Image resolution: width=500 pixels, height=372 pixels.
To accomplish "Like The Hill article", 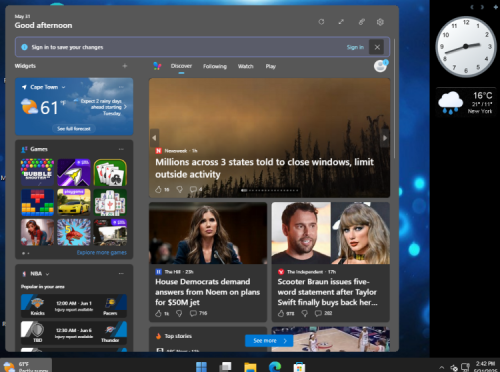I will point(159,313).
